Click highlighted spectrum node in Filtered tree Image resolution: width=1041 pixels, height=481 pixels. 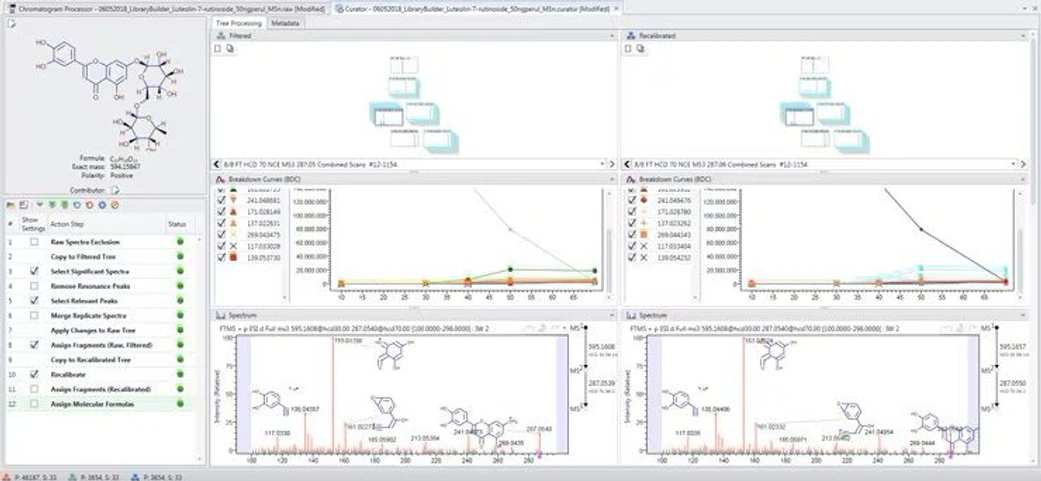pos(388,117)
